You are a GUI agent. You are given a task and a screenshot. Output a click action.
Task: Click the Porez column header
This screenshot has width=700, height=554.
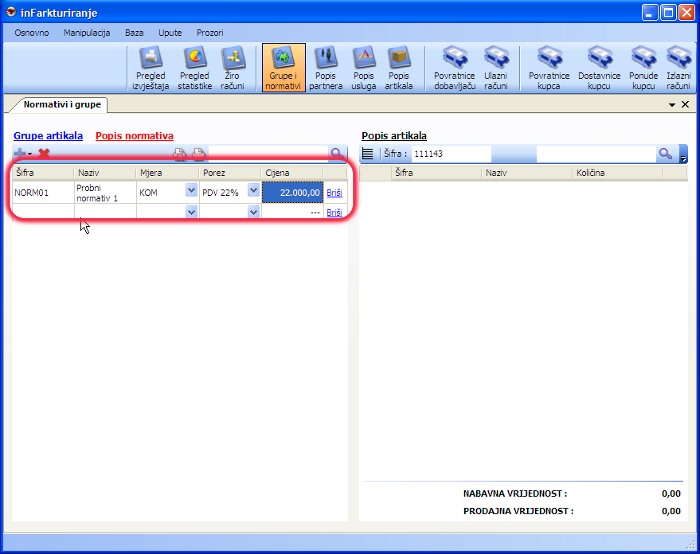tap(229, 173)
